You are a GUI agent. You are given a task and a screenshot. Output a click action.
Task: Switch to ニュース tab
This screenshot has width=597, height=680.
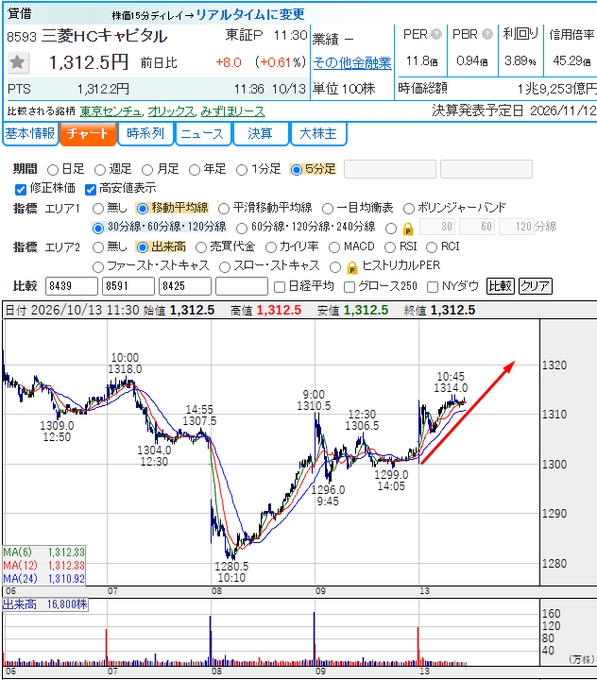[x=203, y=134]
